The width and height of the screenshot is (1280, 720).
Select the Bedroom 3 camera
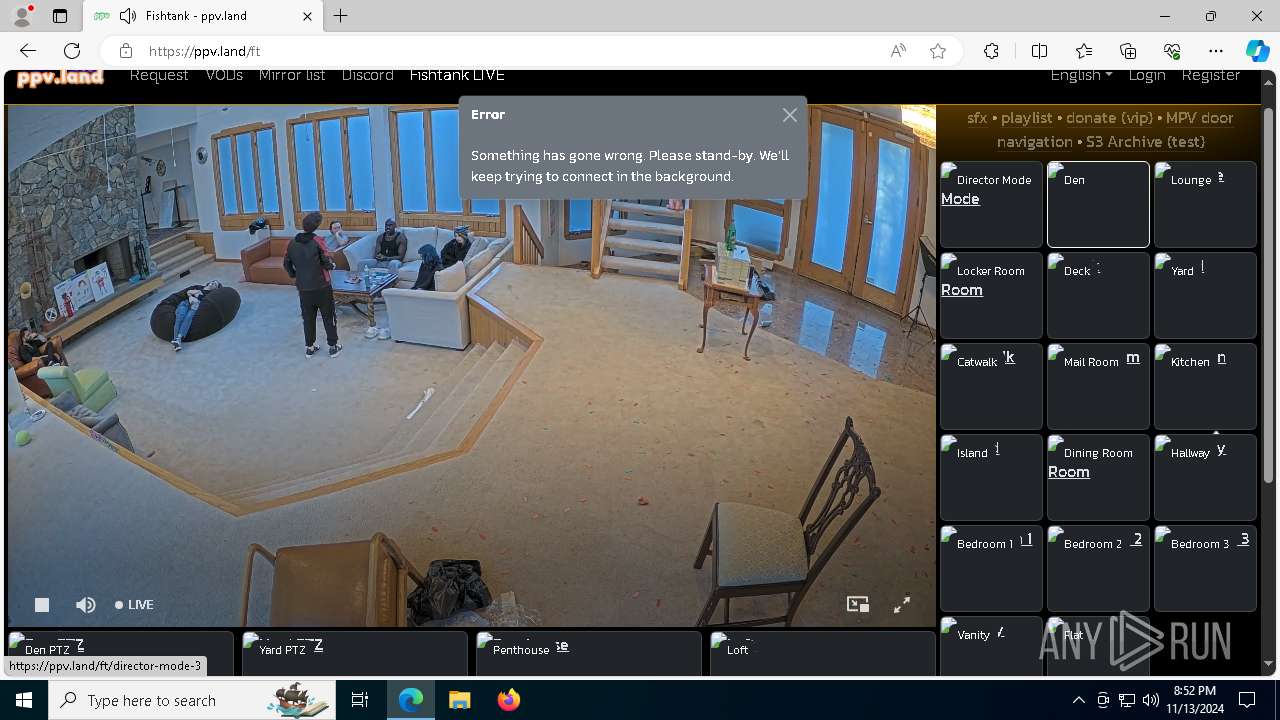click(1205, 568)
